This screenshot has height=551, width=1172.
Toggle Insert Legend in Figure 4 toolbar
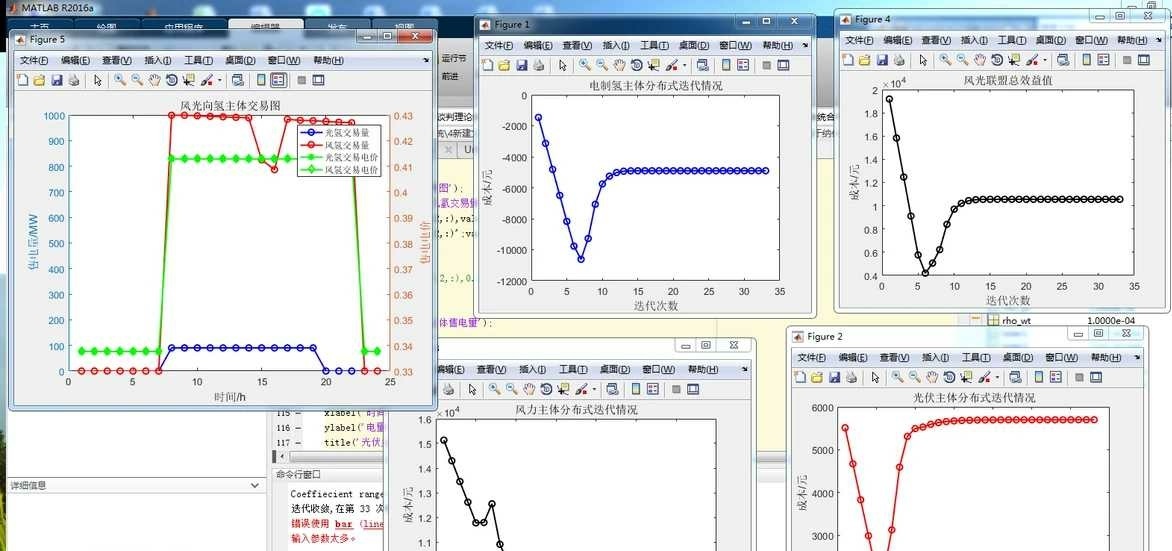tap(1103, 60)
